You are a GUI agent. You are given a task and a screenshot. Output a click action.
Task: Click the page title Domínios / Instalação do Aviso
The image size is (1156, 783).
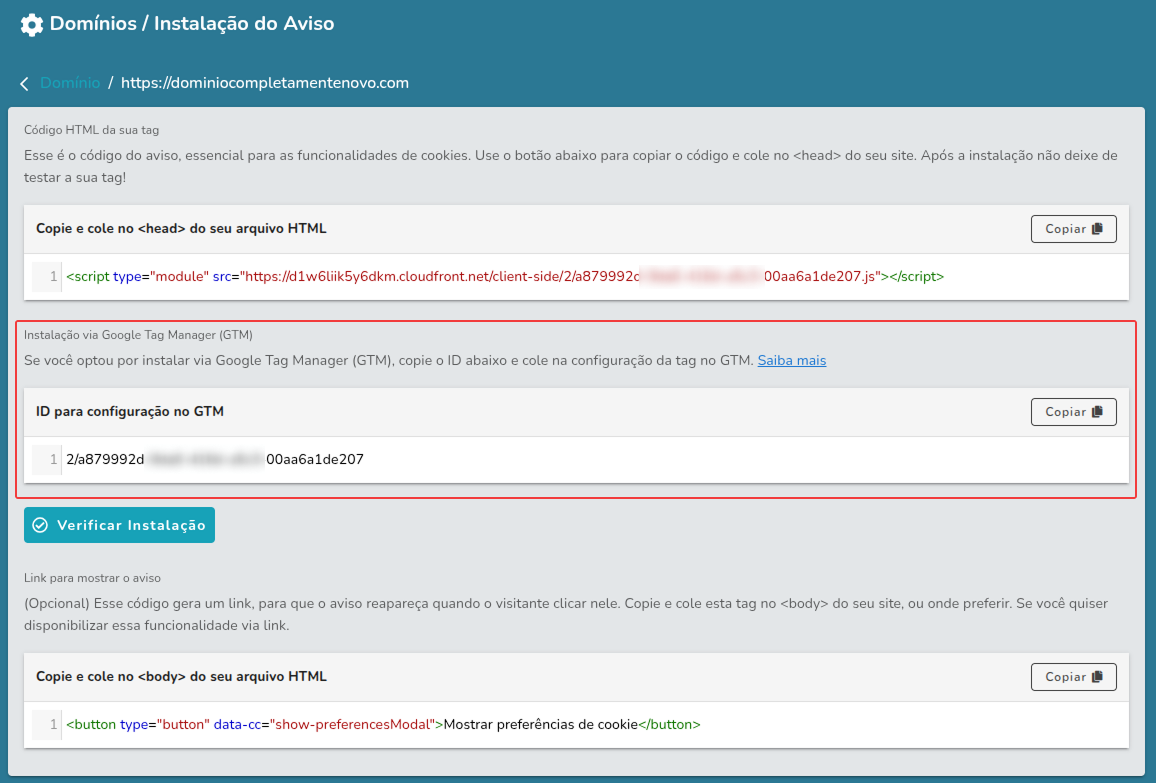pos(192,23)
